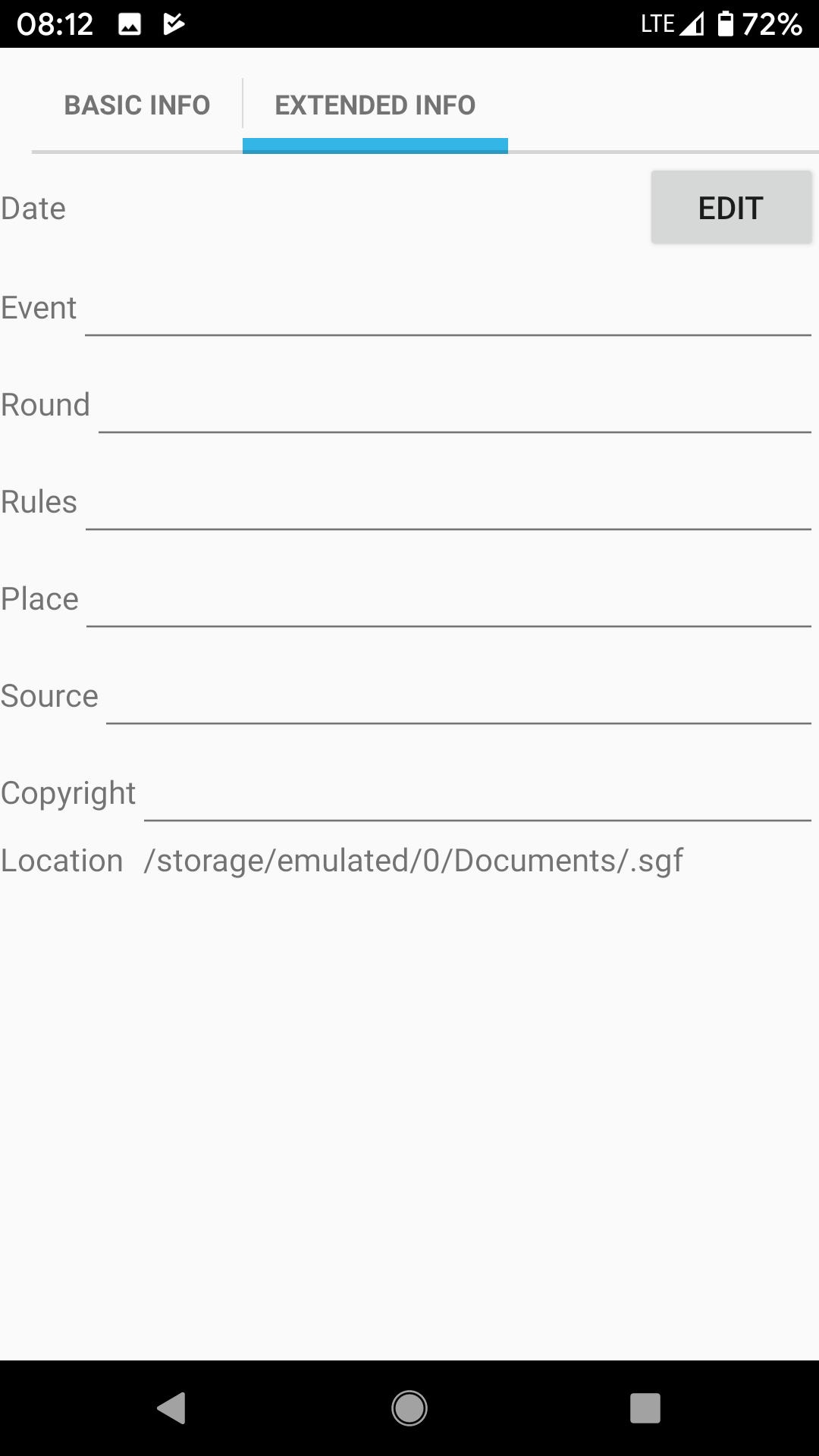
Task: Tap the image notification icon in status bar
Action: (130, 25)
